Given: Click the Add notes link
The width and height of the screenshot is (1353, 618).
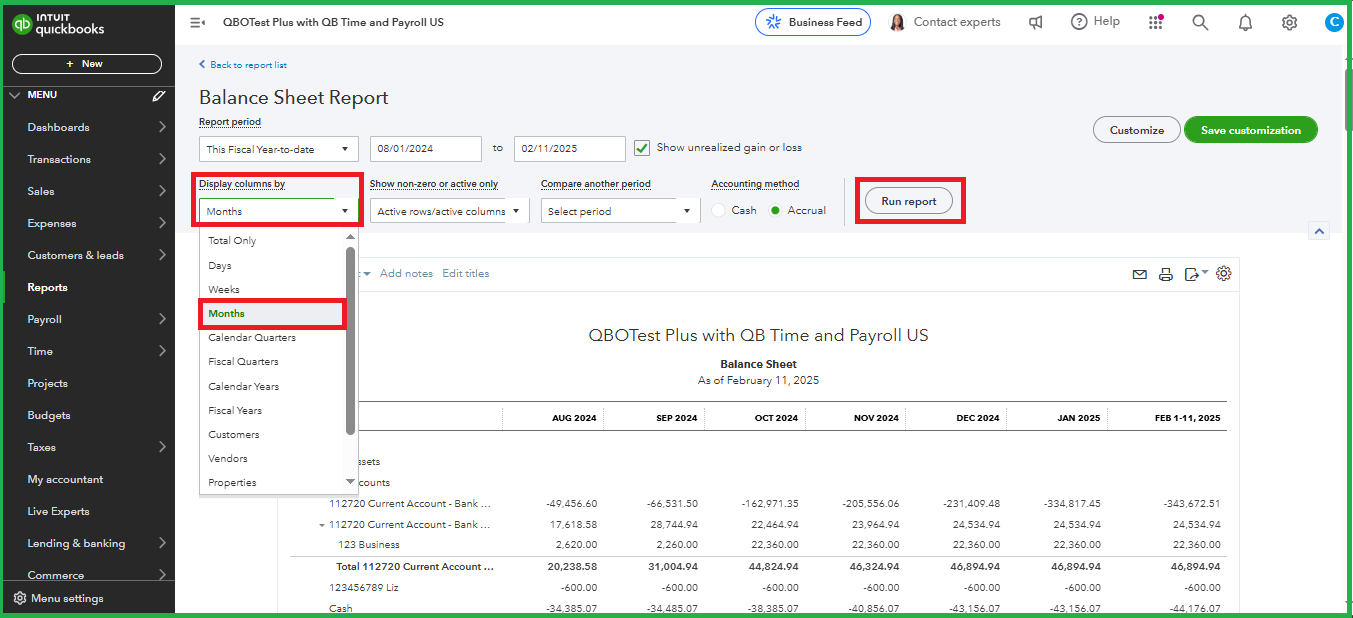Looking at the screenshot, I should click(x=406, y=274).
